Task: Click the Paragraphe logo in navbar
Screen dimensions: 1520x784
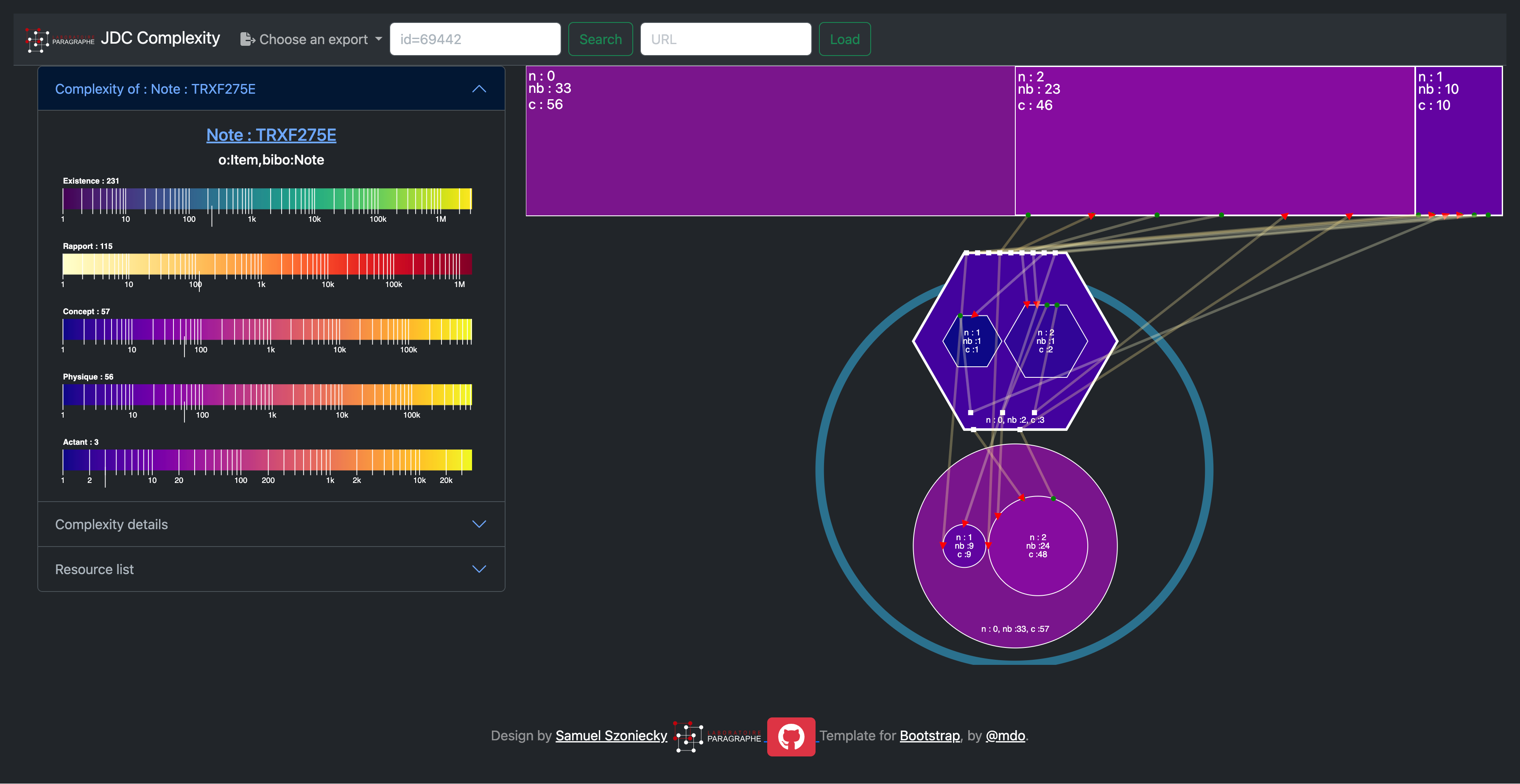Action: point(60,39)
